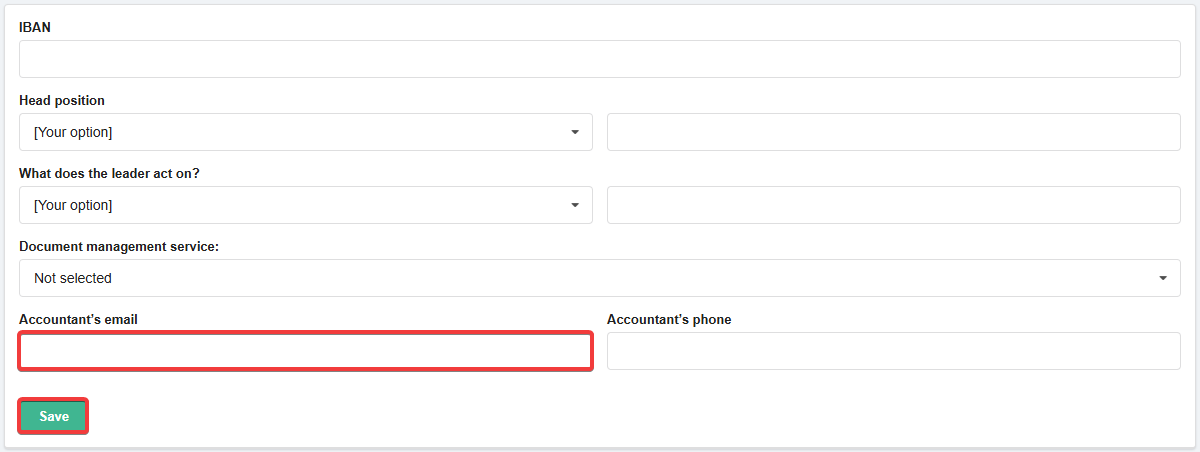Click the text field beside leader act on dropdown
1200x452 pixels.
click(x=893, y=205)
